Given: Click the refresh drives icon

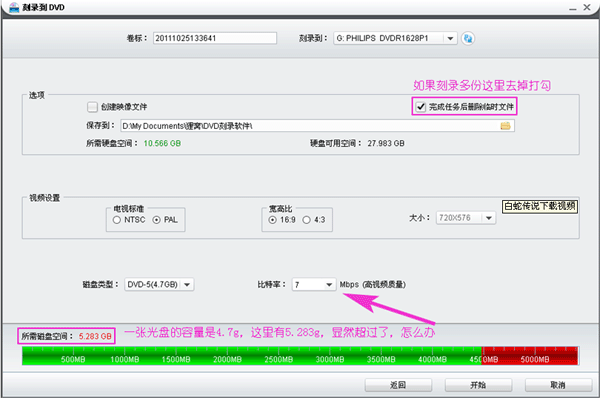Looking at the screenshot, I should [468, 38].
